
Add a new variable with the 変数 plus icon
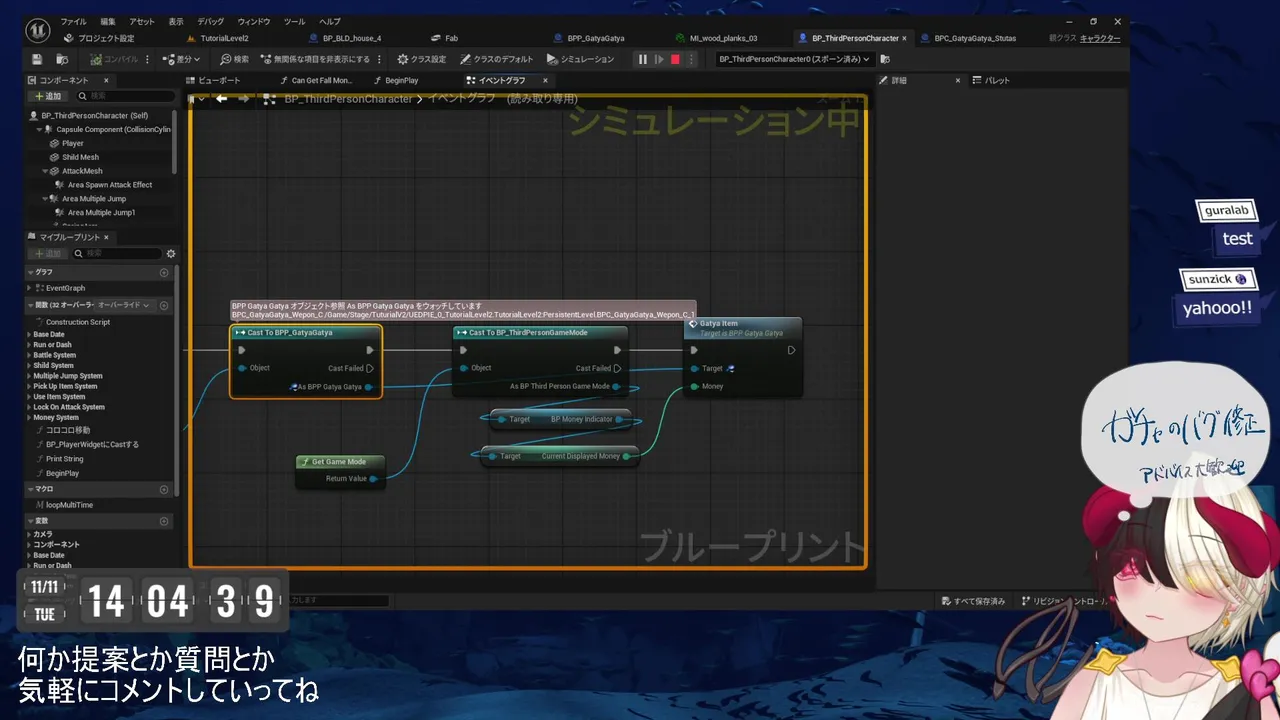pyautogui.click(x=164, y=521)
